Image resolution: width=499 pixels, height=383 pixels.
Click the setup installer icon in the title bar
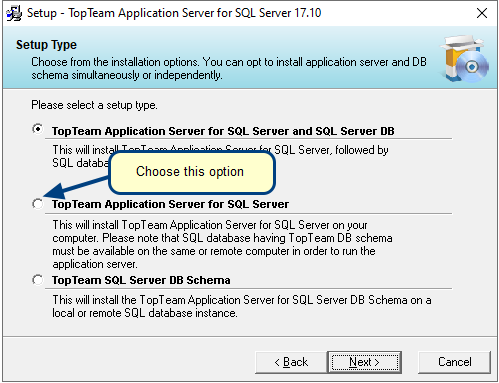[14, 13]
